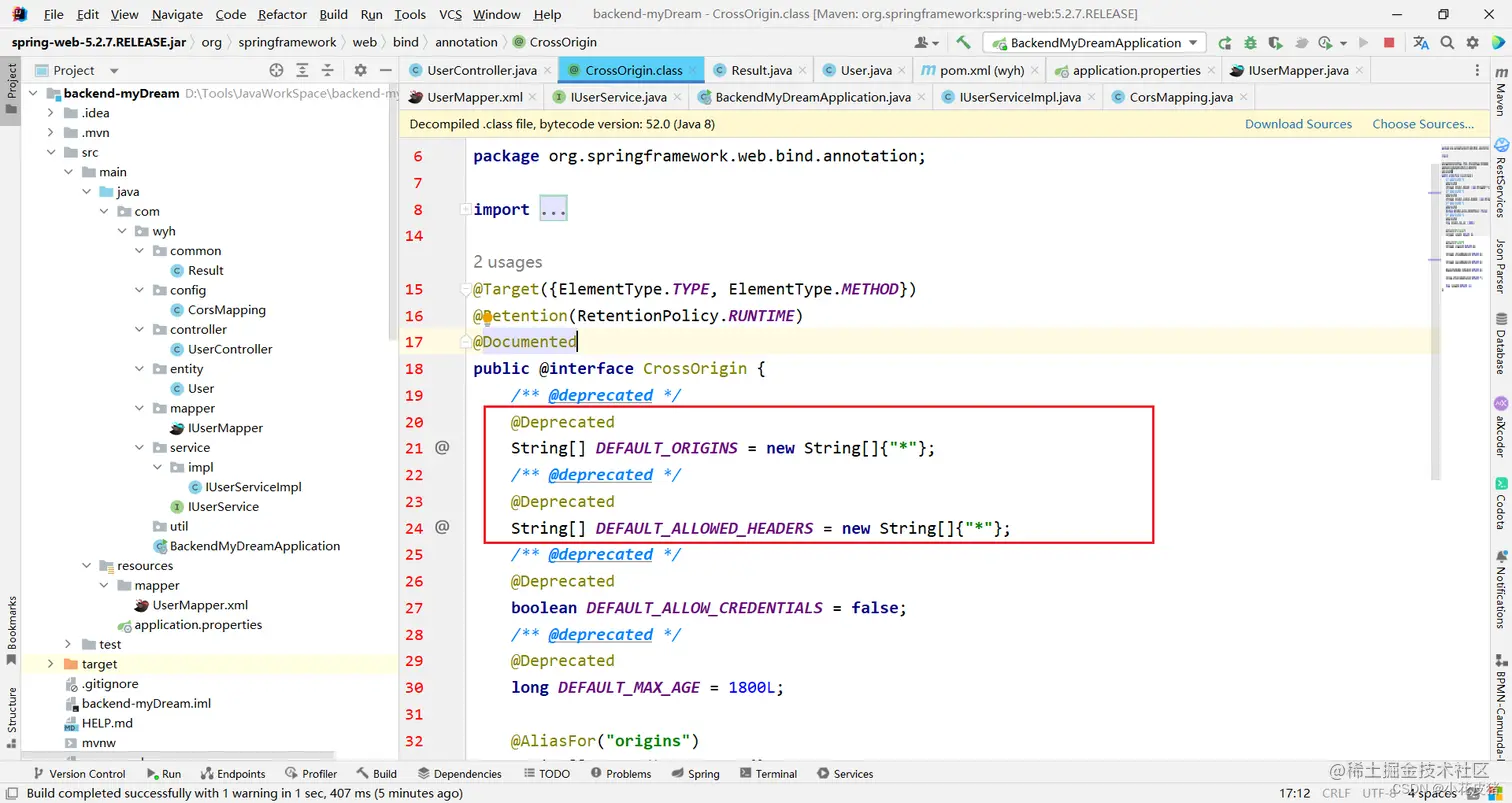The width and height of the screenshot is (1512, 803).
Task: Hide the Project panel with minus icon
Action: (385, 70)
